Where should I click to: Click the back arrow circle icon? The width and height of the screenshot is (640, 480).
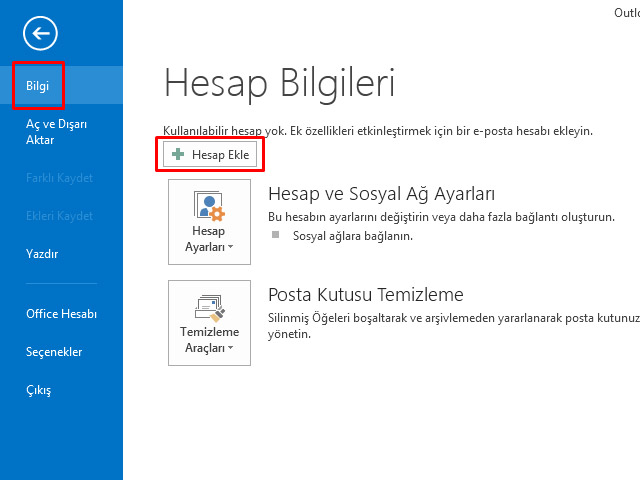click(x=40, y=34)
